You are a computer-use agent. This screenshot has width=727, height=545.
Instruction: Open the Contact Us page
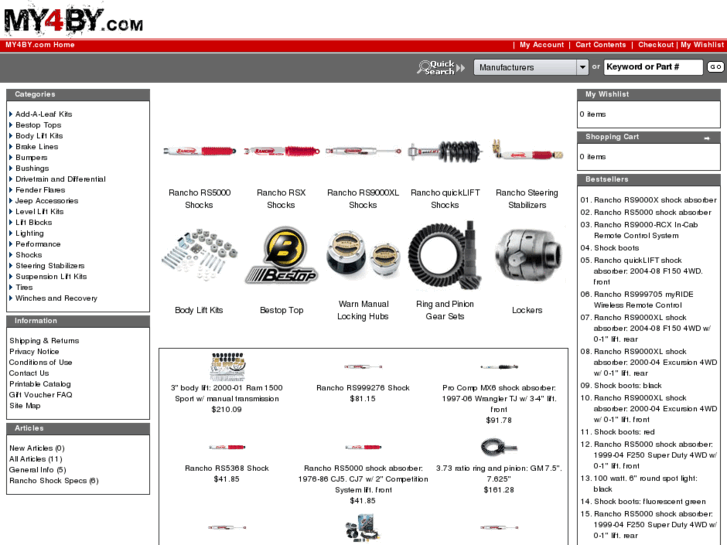click(x=29, y=373)
